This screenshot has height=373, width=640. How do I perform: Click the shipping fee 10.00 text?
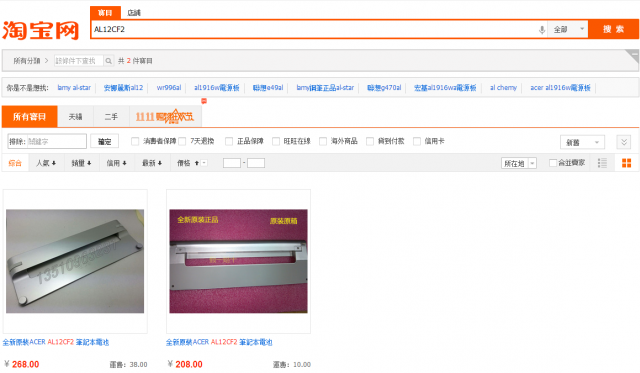(292, 364)
